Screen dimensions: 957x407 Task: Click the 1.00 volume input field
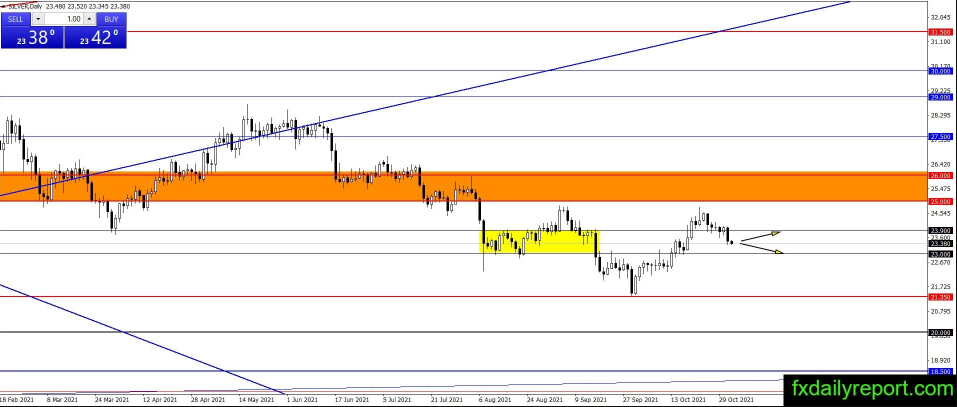(x=64, y=19)
